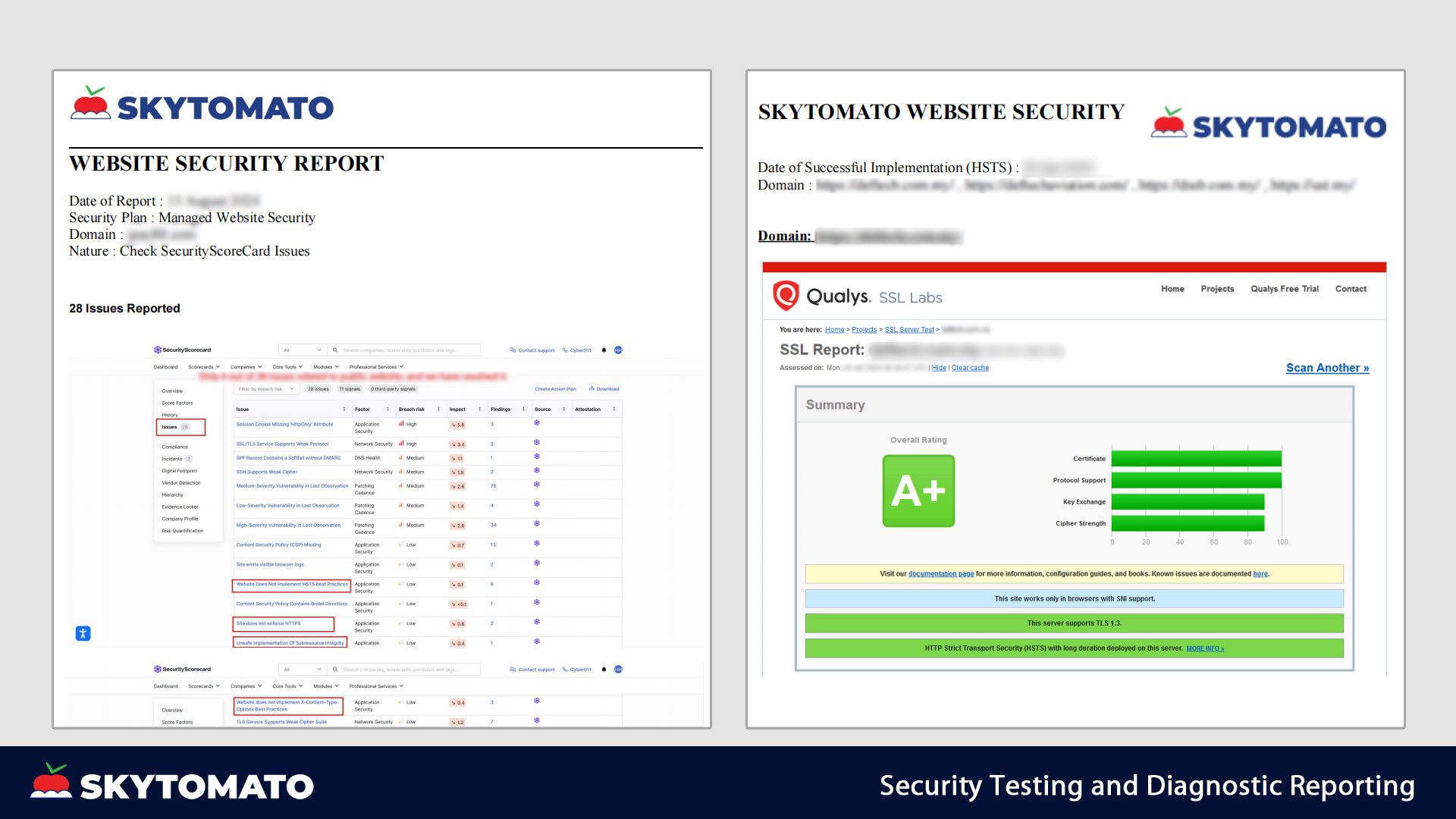Click the green A+ overall rating badge
The height and width of the screenshot is (819, 1456).
click(x=918, y=491)
